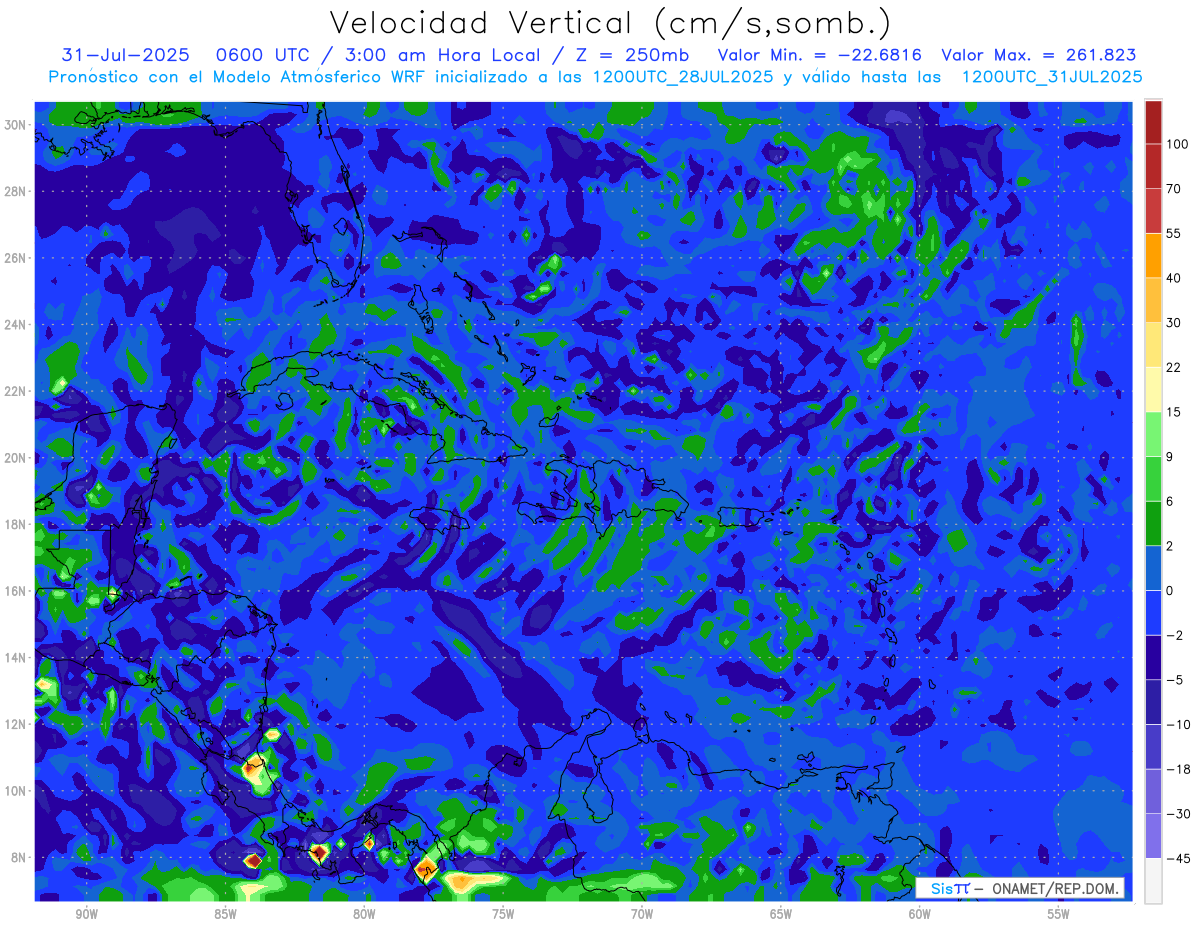Pick the orange swatch between 40 and 55
The width and height of the screenshot is (1200, 927).
[x=1153, y=255]
